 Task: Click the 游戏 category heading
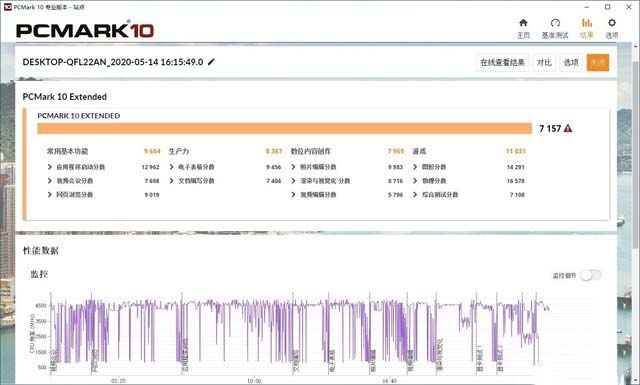(419, 151)
